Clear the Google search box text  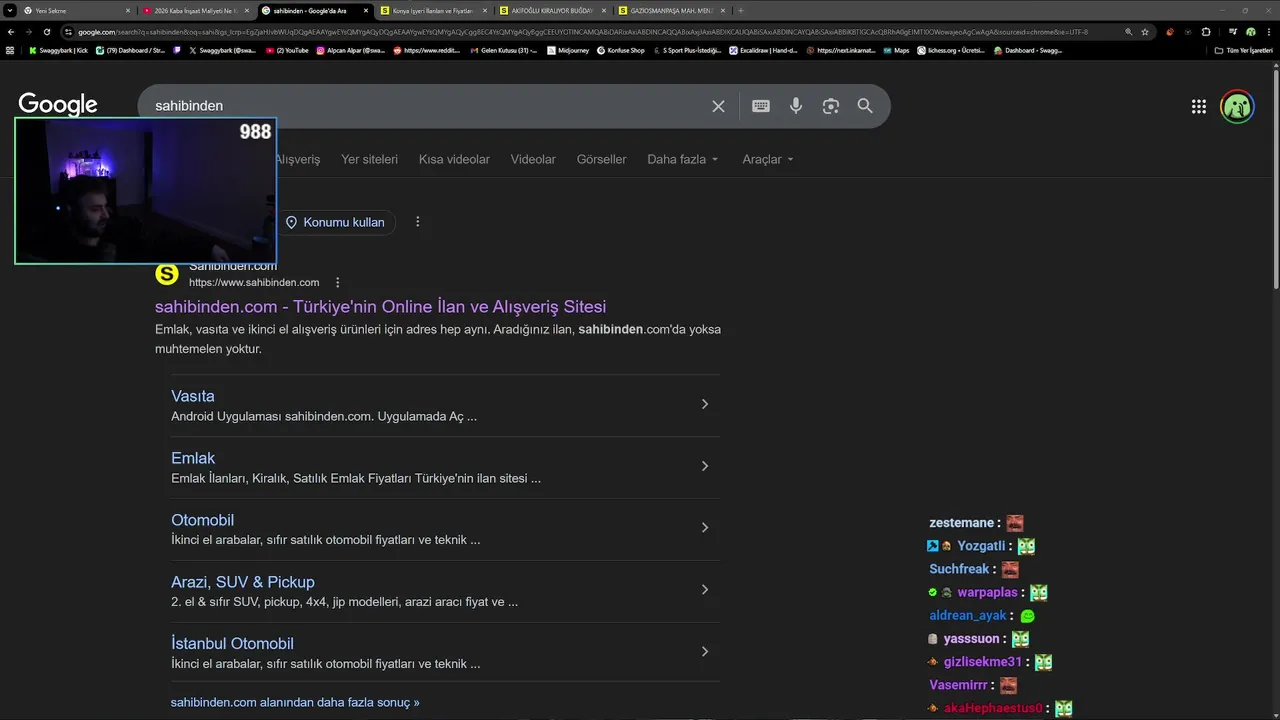coord(718,106)
